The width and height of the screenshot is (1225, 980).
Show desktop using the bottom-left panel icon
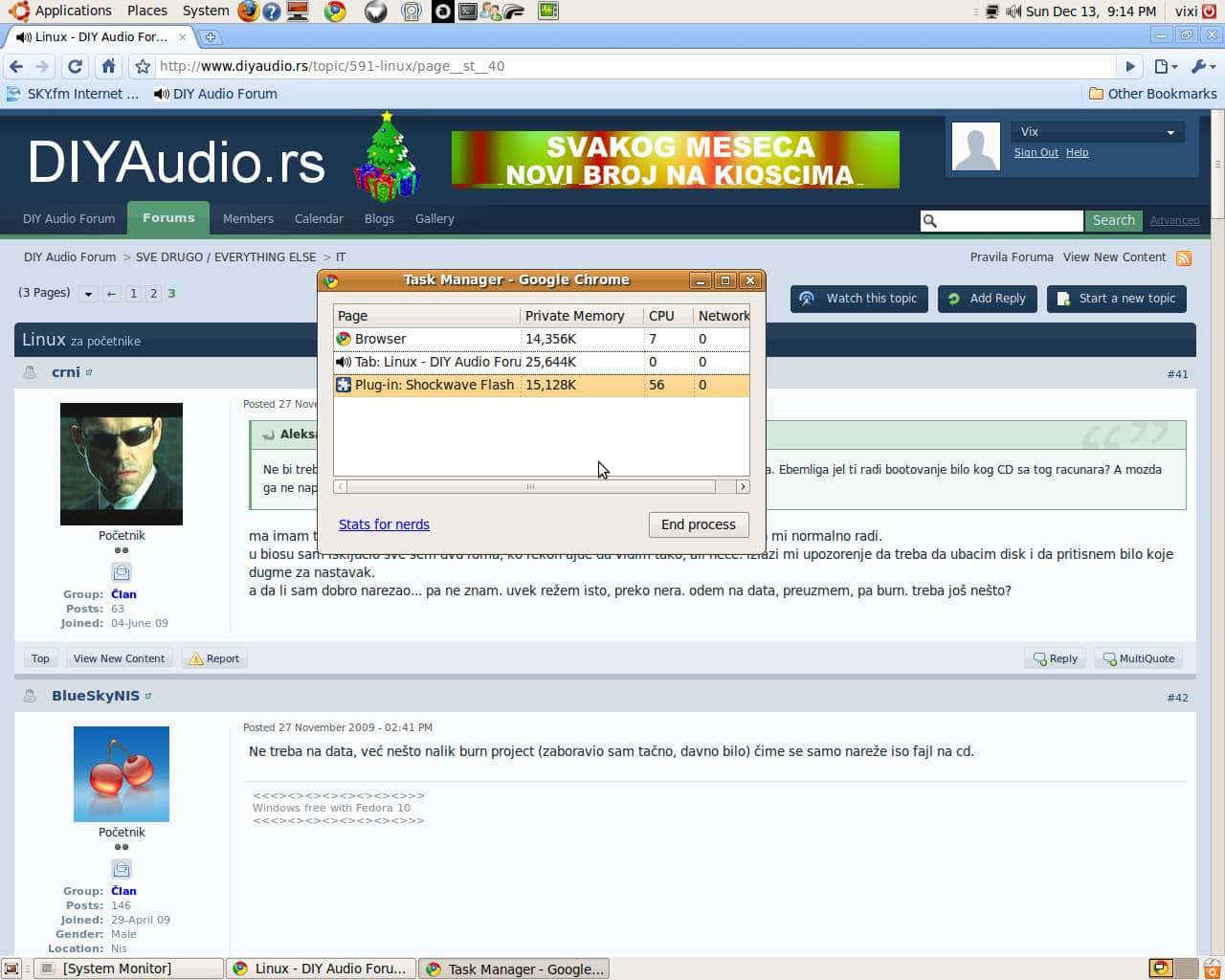pos(11,969)
